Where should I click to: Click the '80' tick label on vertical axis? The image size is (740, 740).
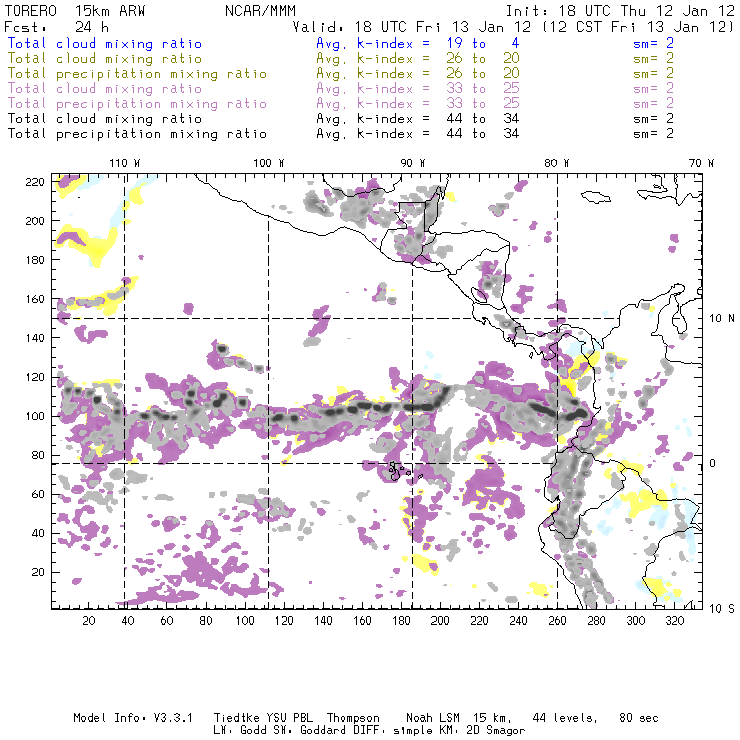(38, 455)
